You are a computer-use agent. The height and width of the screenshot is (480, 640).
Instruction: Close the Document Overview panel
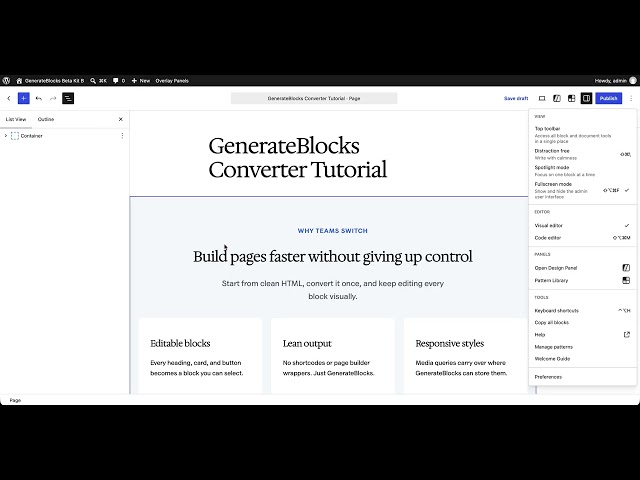[120, 119]
